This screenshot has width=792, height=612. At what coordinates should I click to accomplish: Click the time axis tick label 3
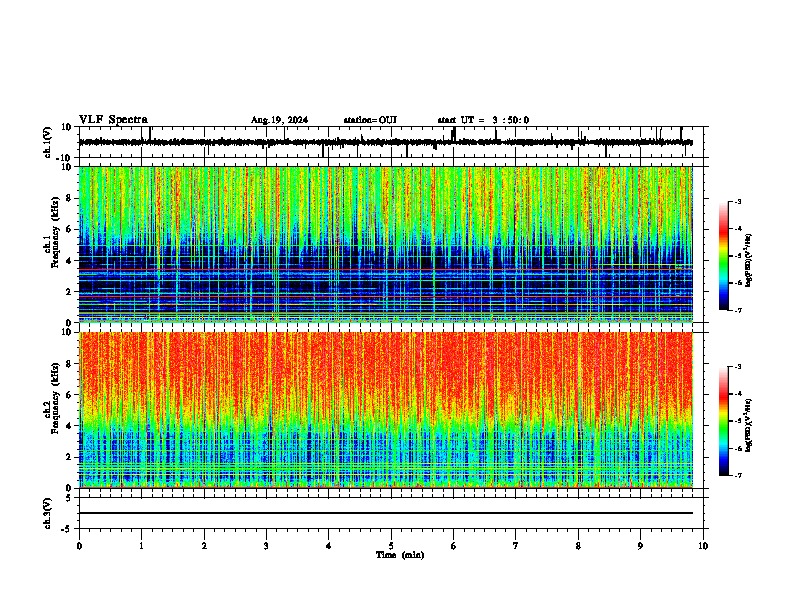point(266,546)
